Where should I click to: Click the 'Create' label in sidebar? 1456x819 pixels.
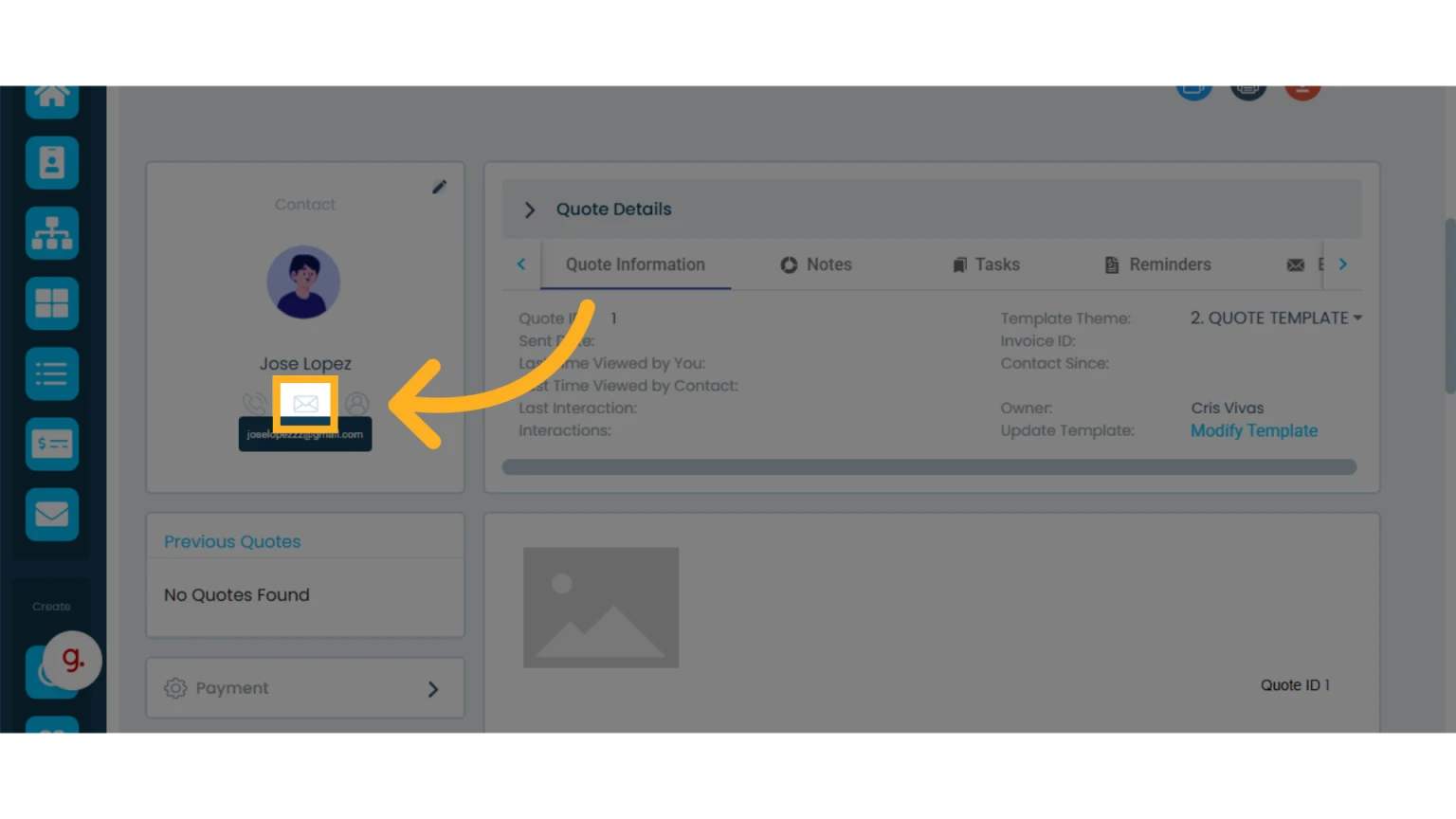51,607
